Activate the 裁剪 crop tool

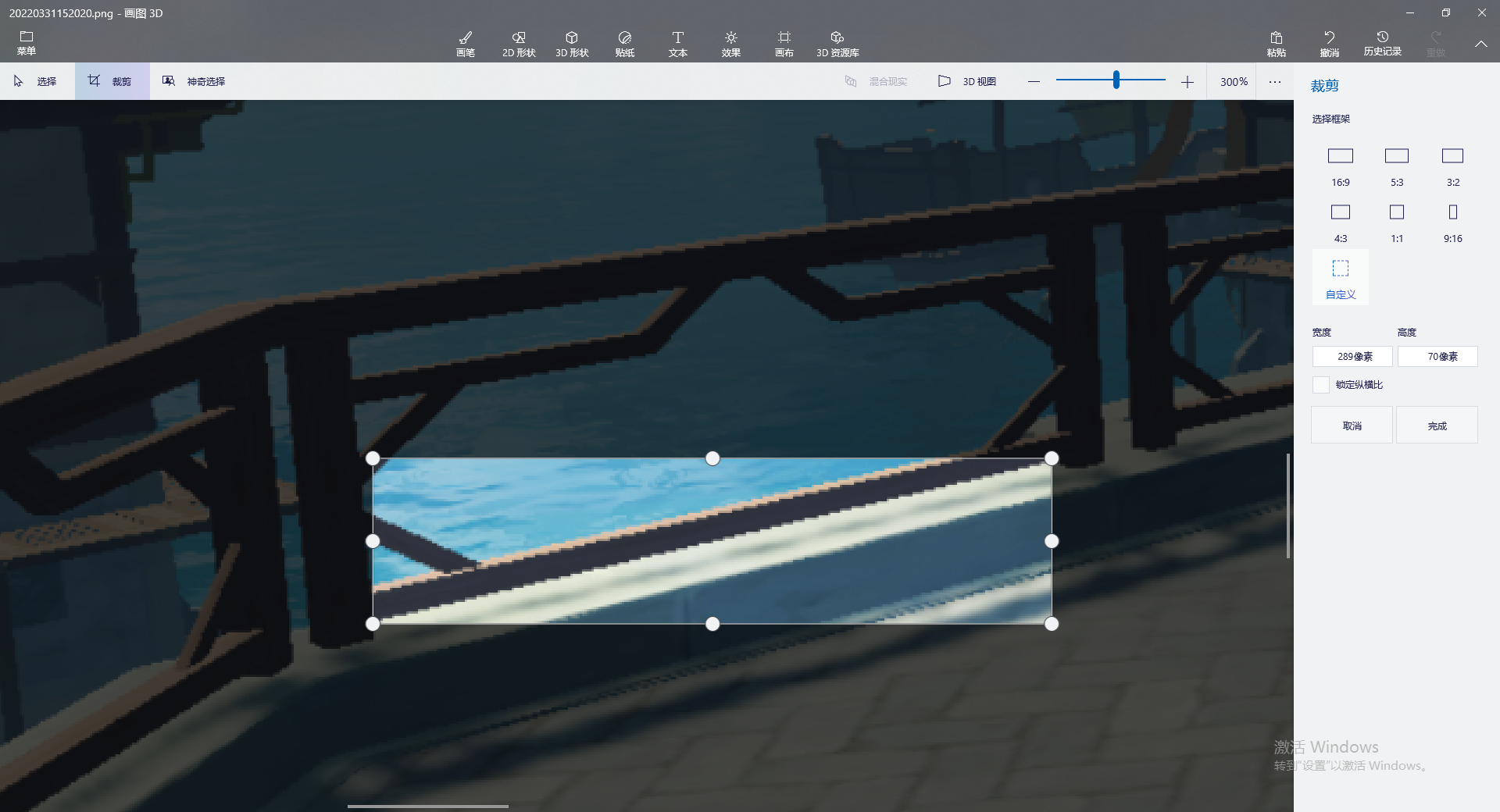pyautogui.click(x=112, y=81)
